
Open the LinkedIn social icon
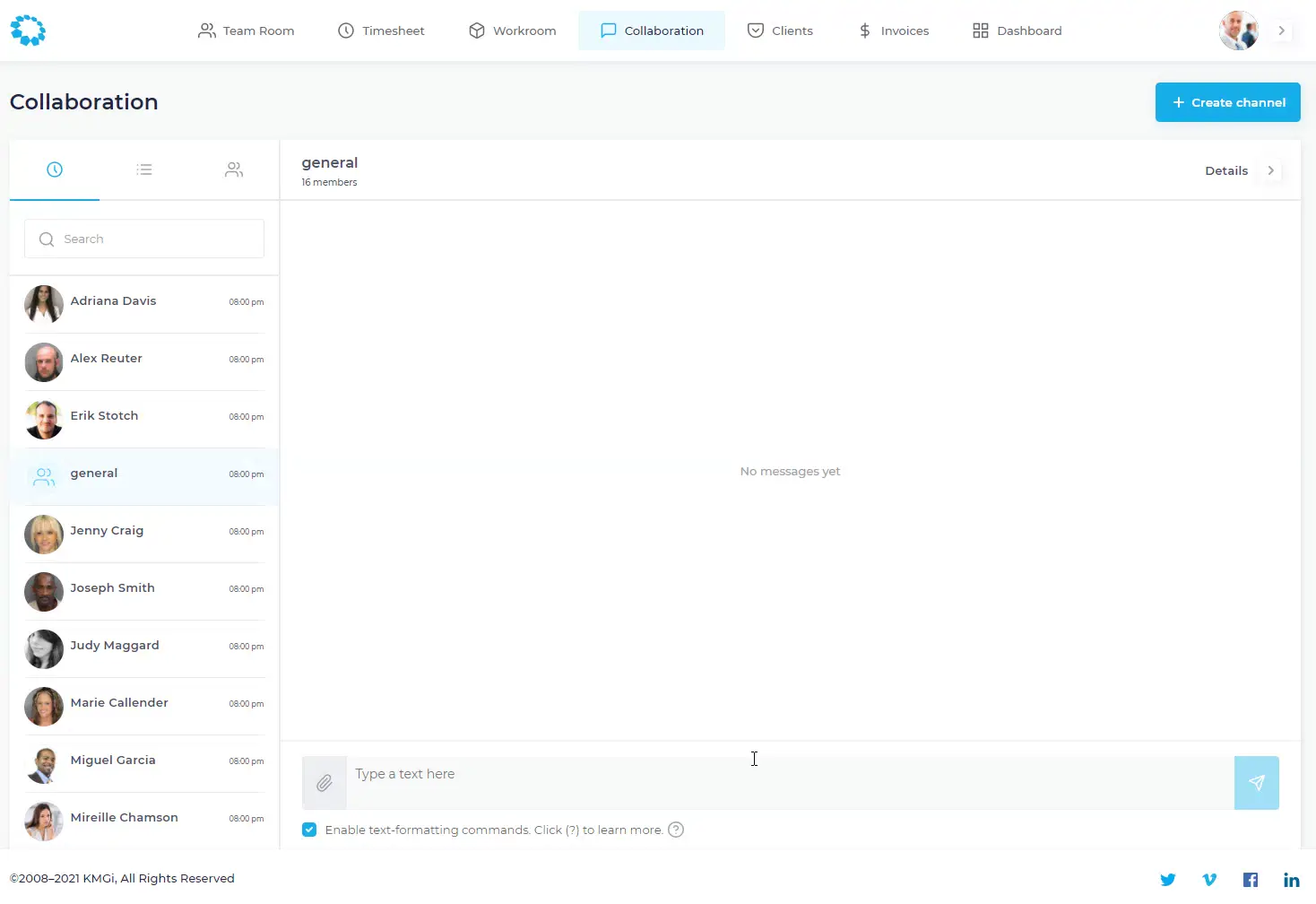tap(1291, 880)
